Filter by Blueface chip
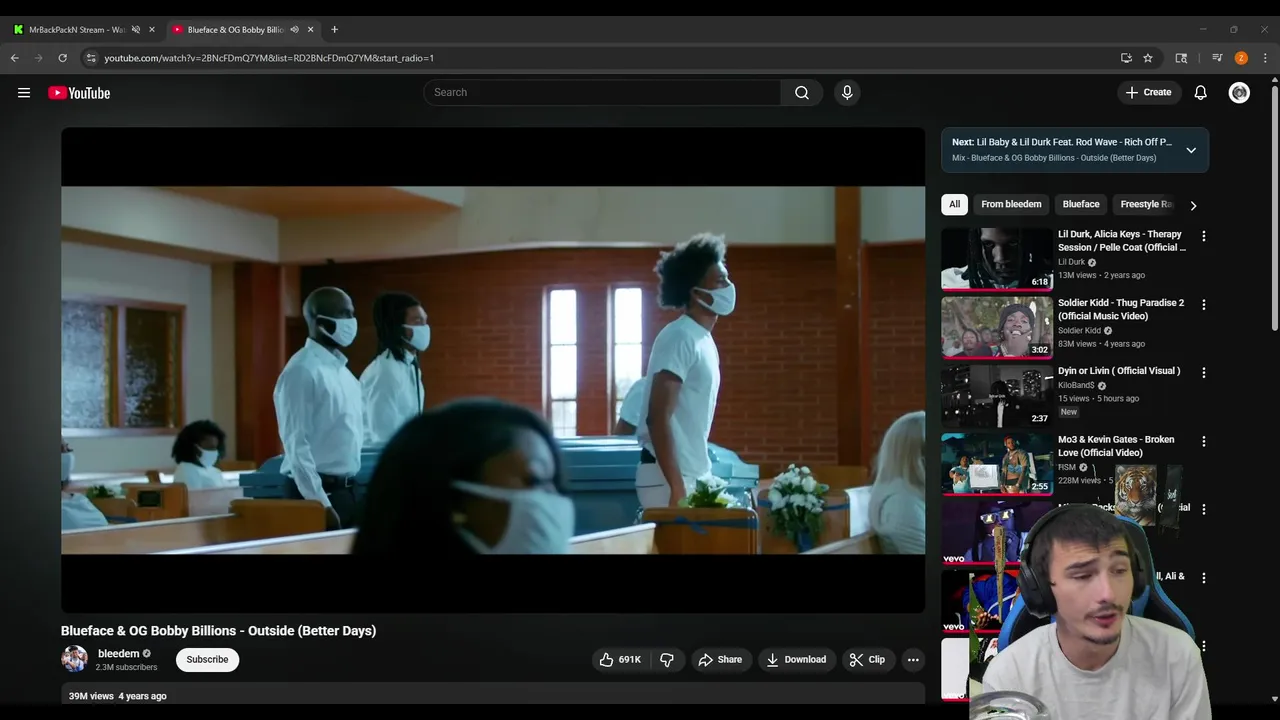This screenshot has height=720, width=1280. (x=1081, y=205)
